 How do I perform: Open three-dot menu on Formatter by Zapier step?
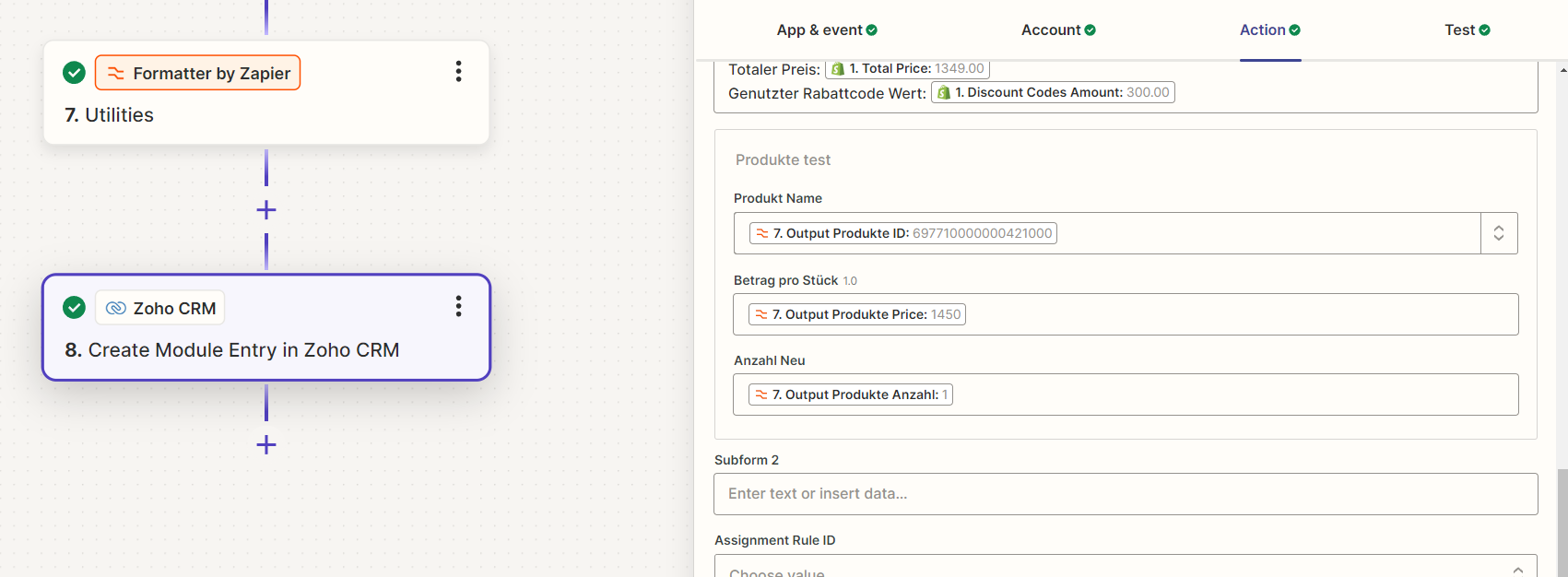pyautogui.click(x=458, y=72)
